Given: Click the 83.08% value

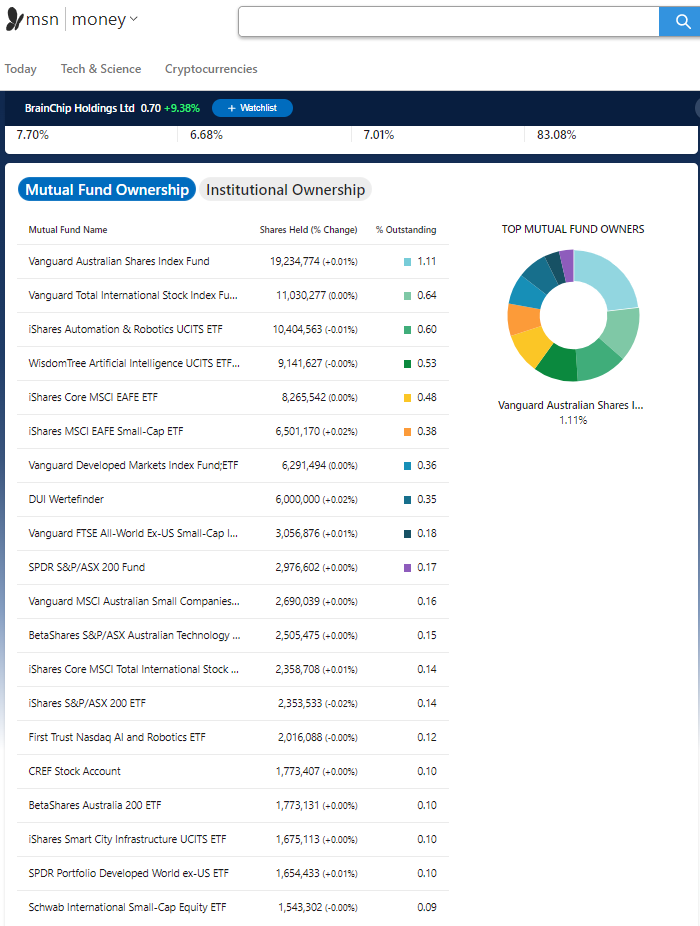Looking at the screenshot, I should pos(556,135).
